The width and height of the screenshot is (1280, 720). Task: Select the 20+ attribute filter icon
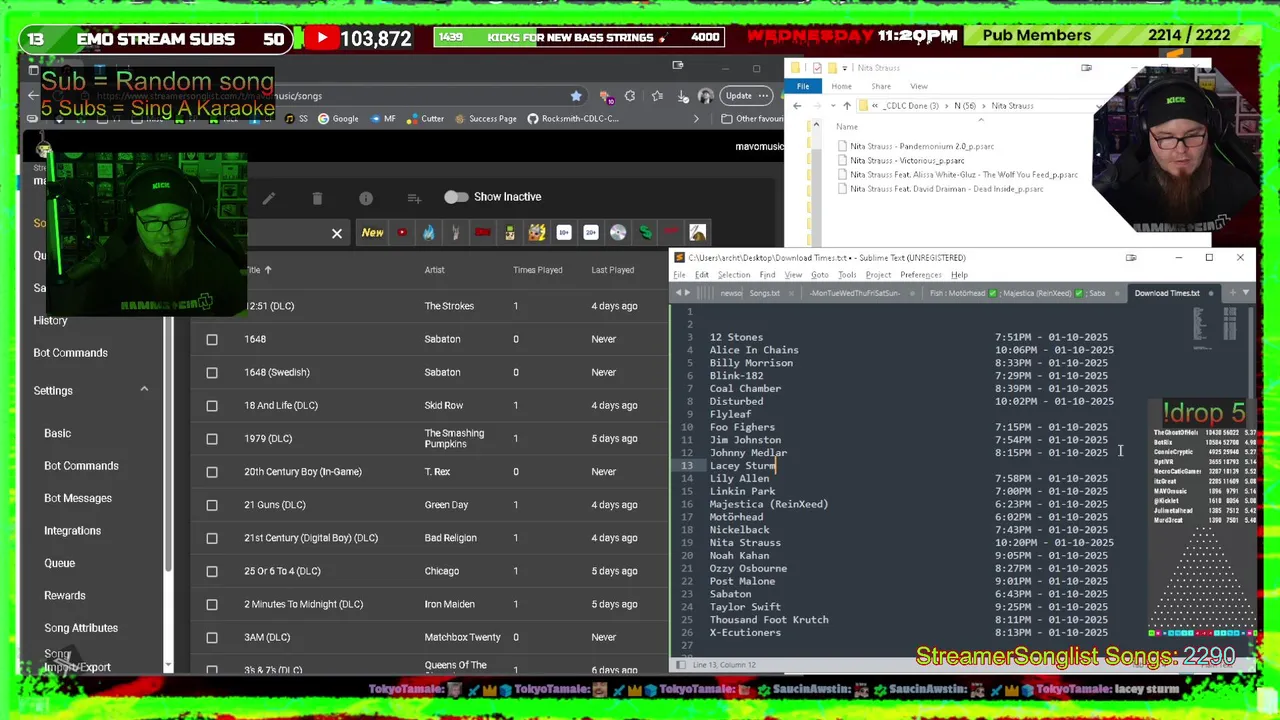[591, 233]
